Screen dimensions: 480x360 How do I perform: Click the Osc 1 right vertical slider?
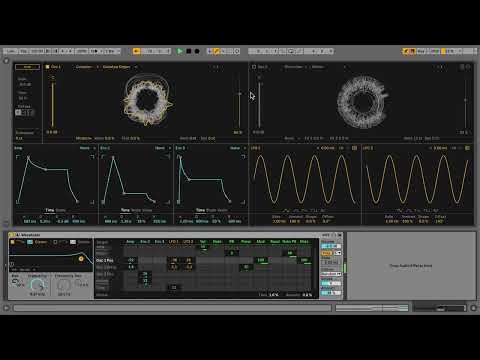(239, 104)
